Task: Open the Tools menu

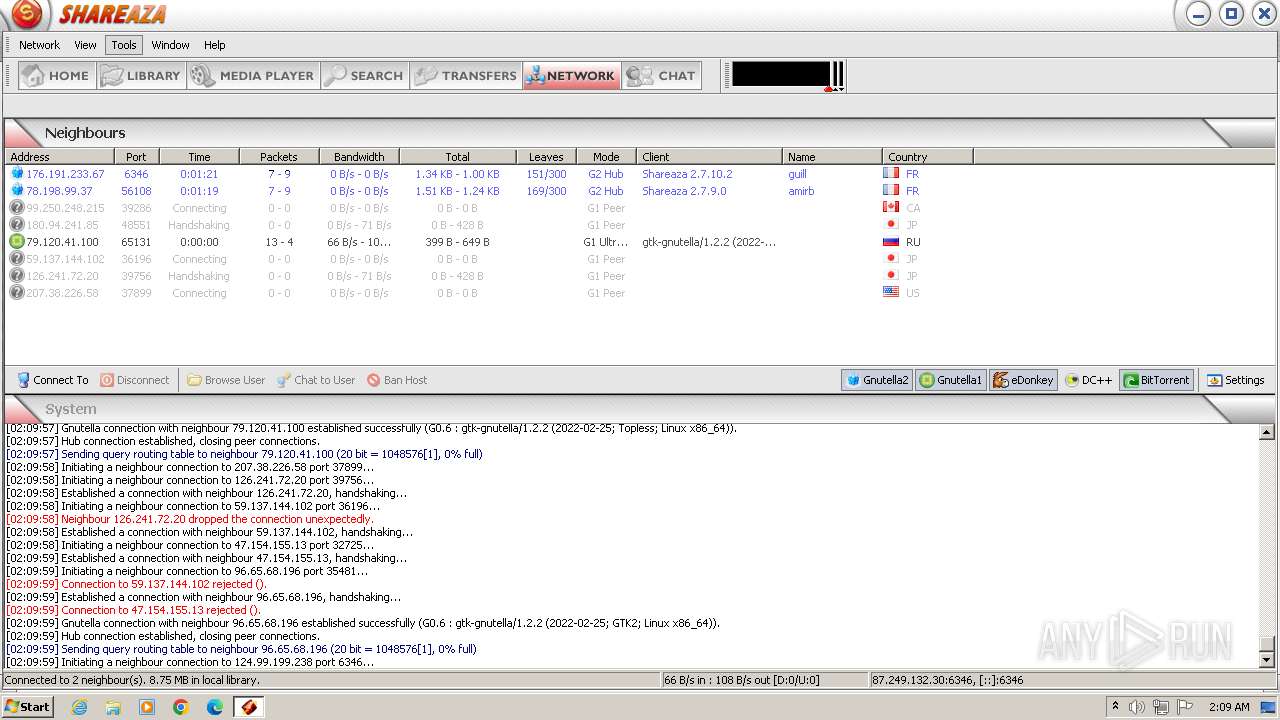Action: (124, 45)
